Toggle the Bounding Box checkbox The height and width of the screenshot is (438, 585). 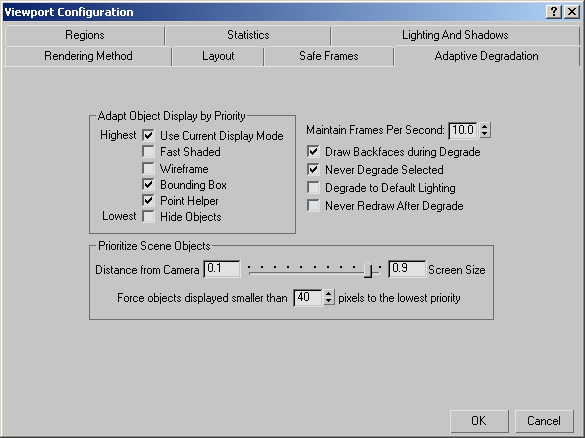point(148,184)
